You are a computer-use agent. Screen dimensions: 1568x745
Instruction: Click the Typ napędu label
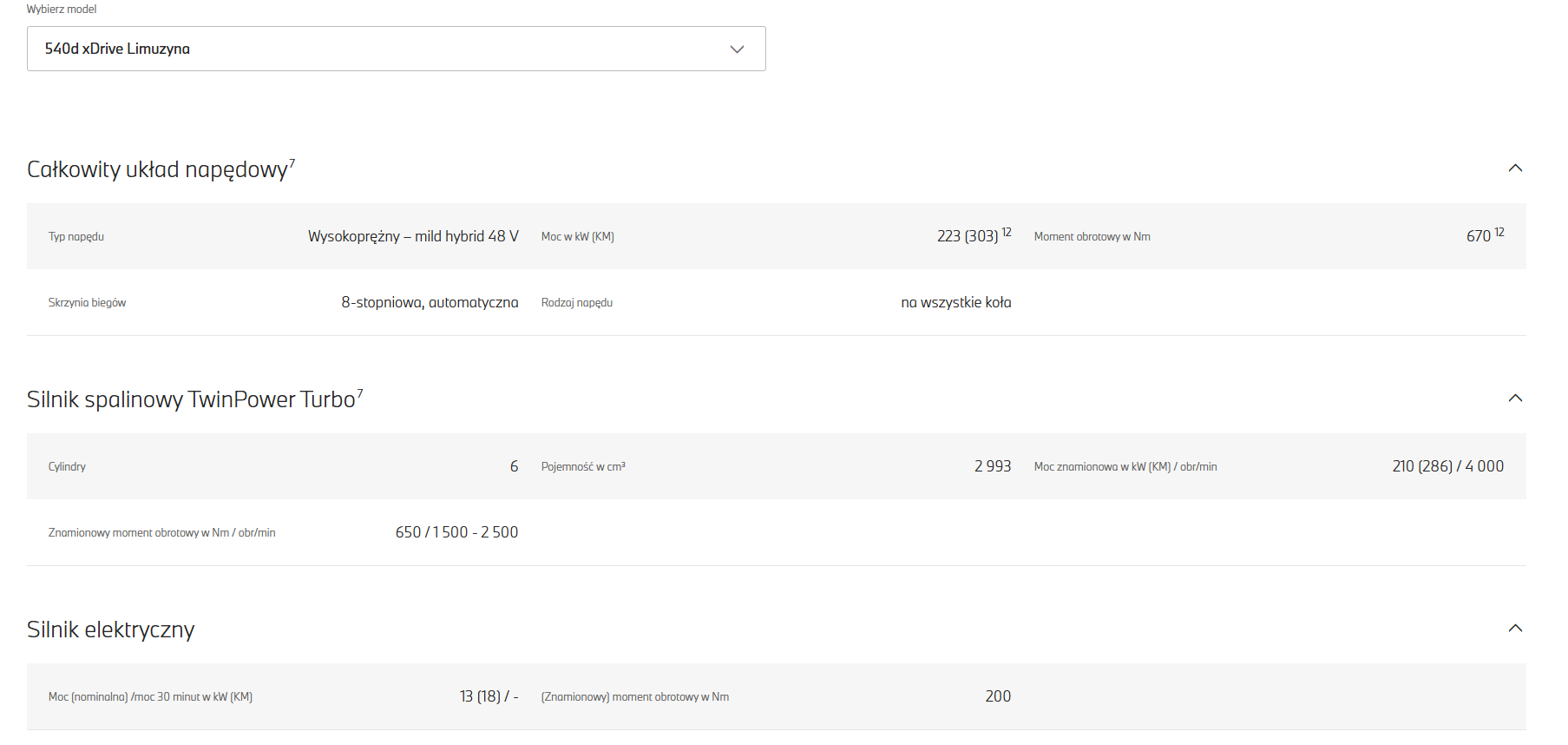pyautogui.click(x=76, y=237)
